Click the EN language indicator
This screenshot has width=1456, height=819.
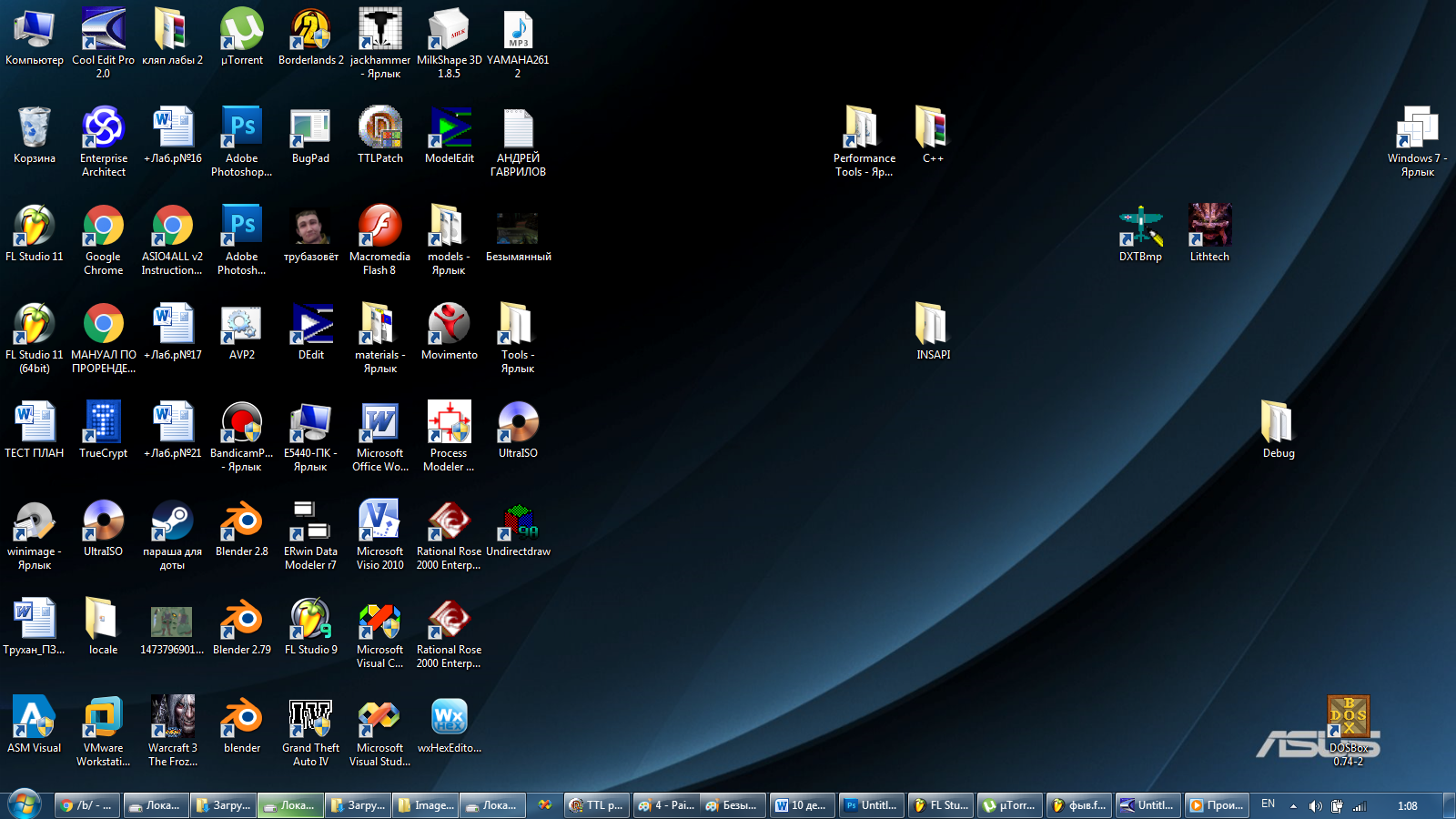[x=1268, y=804]
